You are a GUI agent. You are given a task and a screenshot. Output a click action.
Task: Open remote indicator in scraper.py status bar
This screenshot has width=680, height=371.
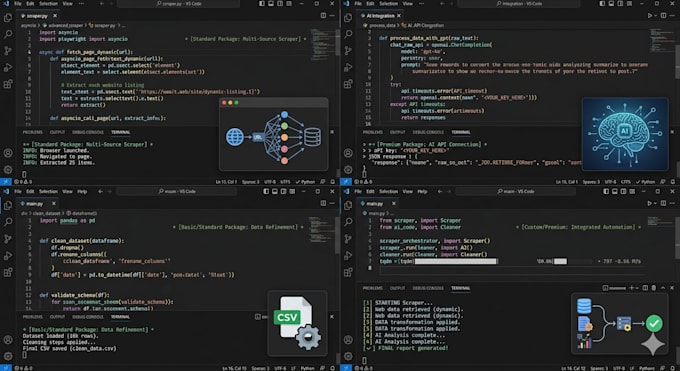(6, 182)
